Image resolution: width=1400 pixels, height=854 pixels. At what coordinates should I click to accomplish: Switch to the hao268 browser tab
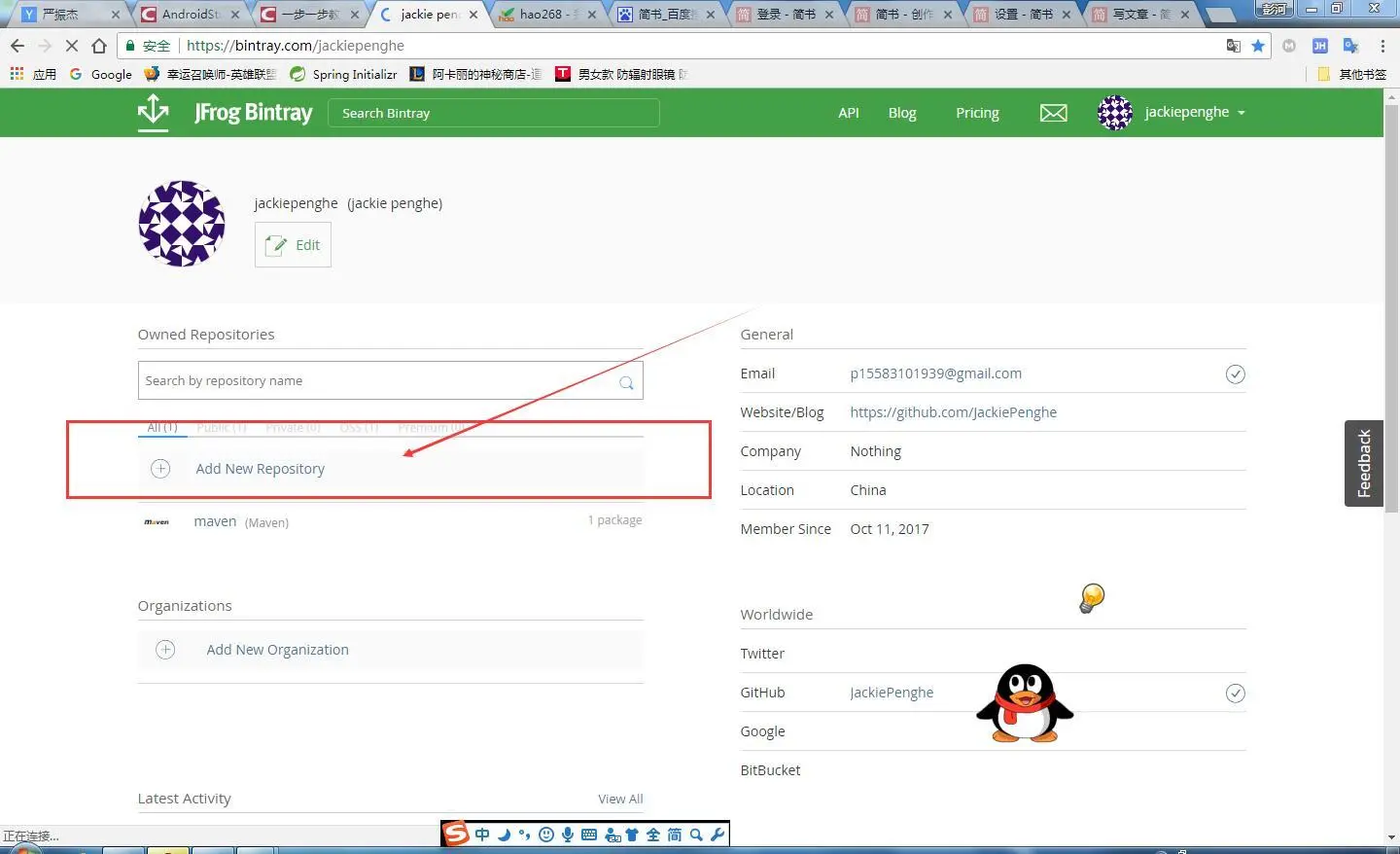click(x=547, y=15)
